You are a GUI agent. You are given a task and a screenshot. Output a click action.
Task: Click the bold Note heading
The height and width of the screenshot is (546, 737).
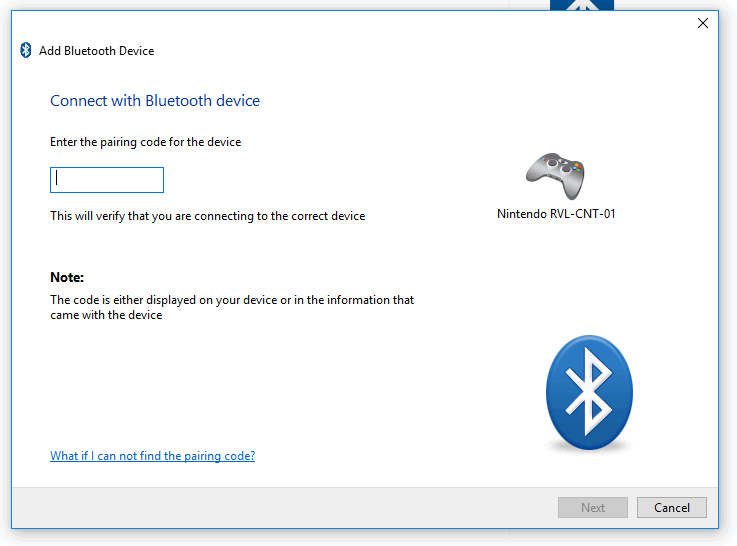(x=67, y=277)
